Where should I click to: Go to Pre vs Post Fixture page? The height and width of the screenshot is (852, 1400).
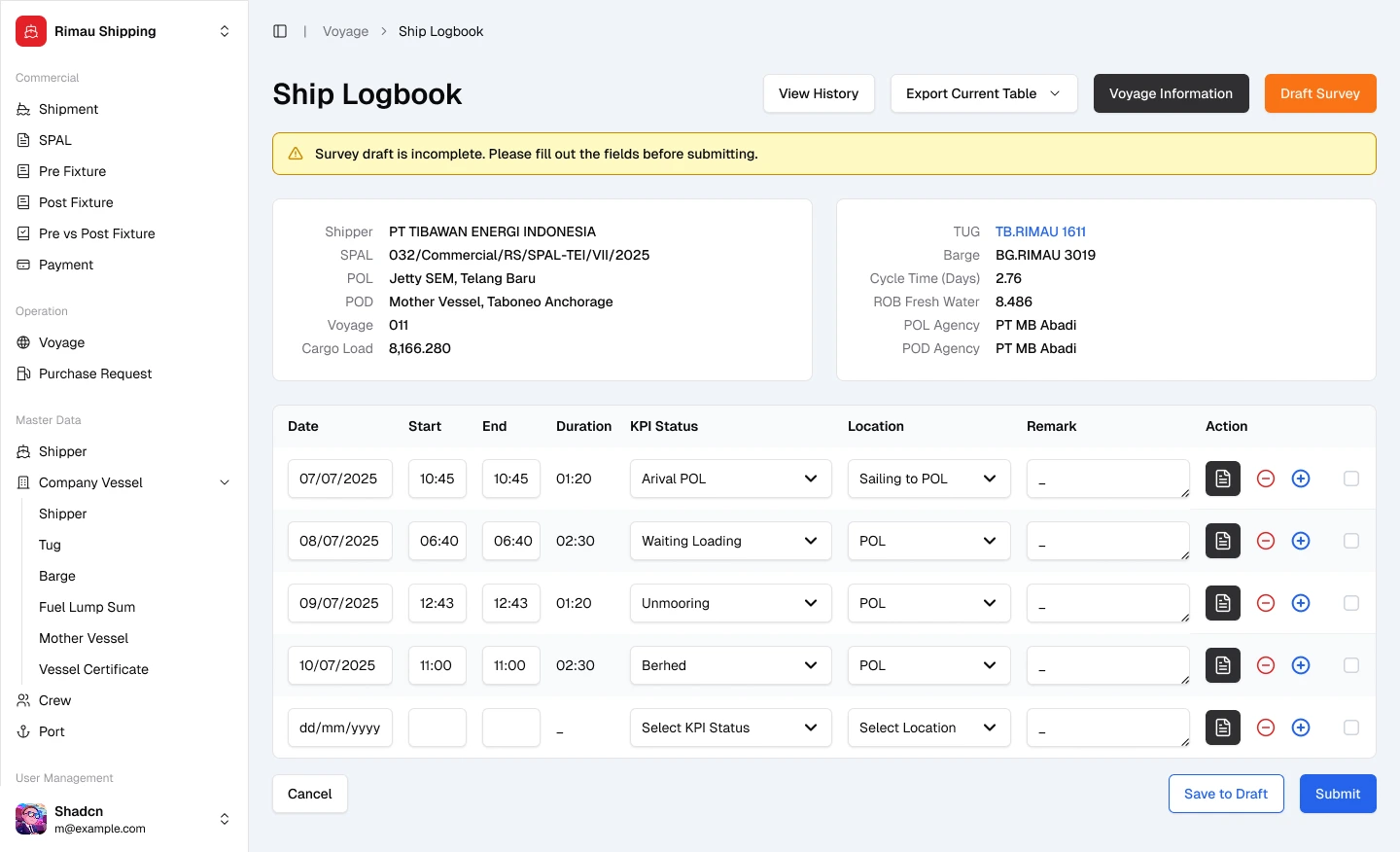pos(96,233)
